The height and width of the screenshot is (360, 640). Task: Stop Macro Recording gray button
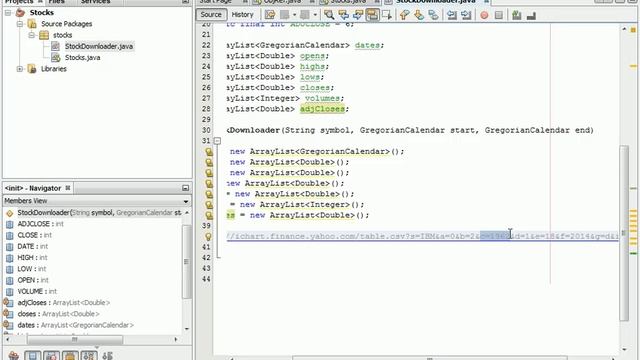coord(498,16)
